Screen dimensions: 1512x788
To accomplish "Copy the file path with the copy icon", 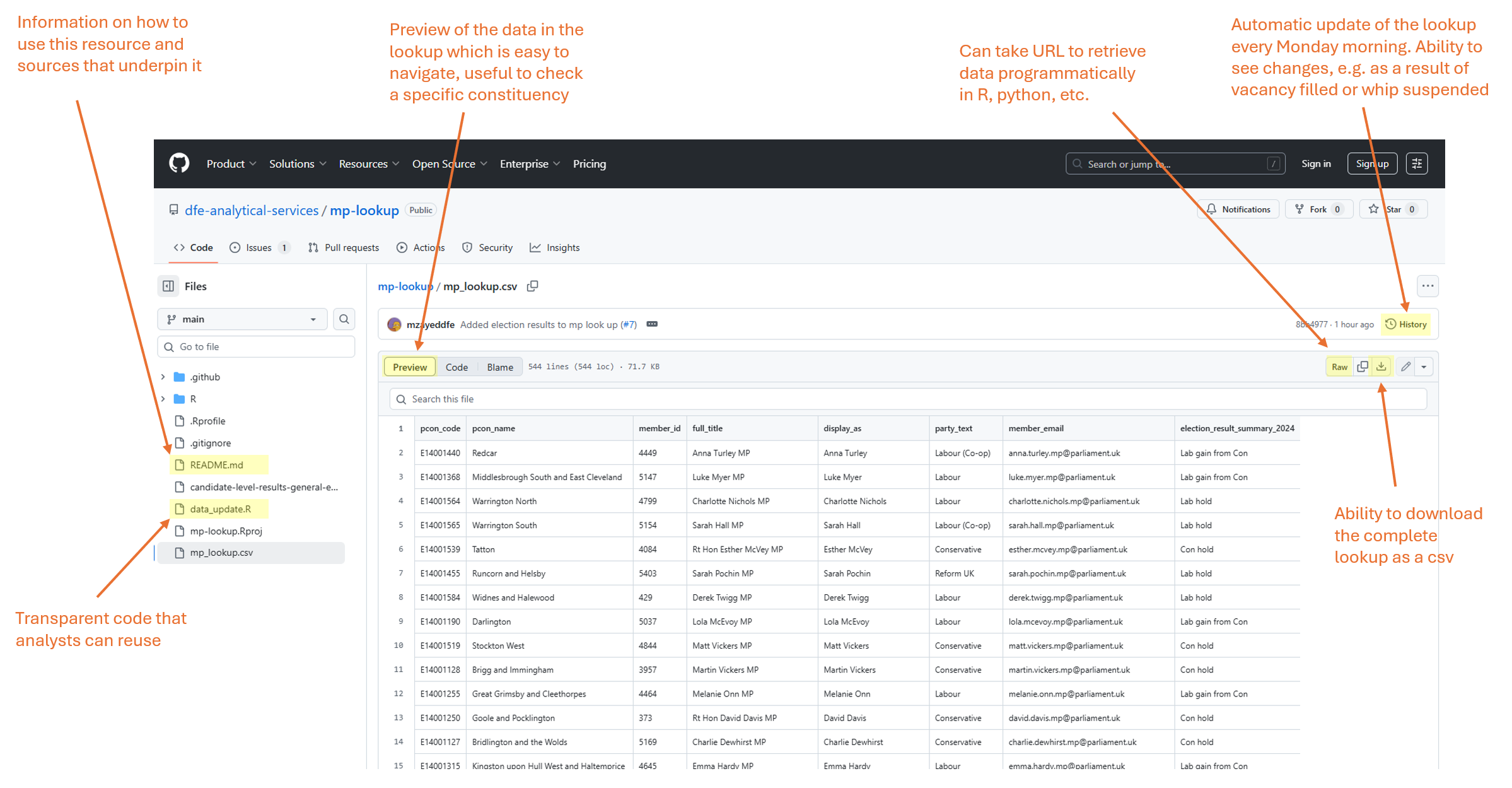I will coord(533,286).
